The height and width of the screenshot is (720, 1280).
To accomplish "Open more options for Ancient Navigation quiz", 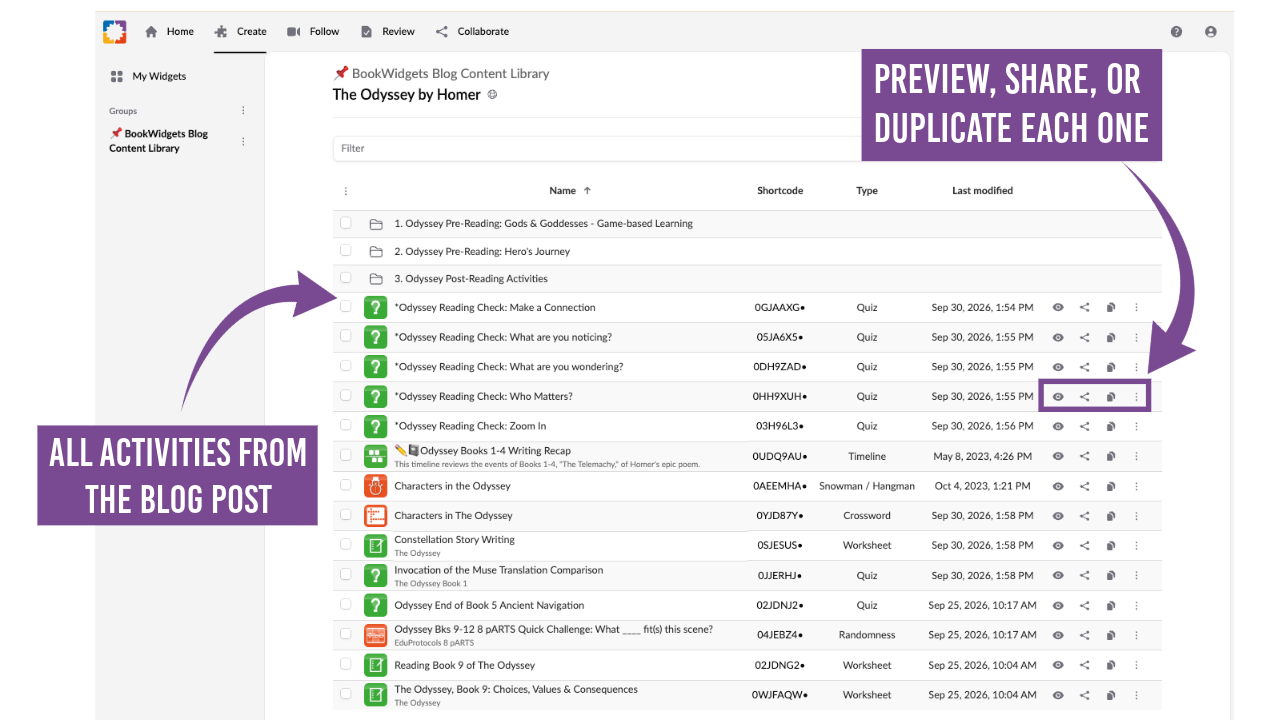I will (1137, 606).
